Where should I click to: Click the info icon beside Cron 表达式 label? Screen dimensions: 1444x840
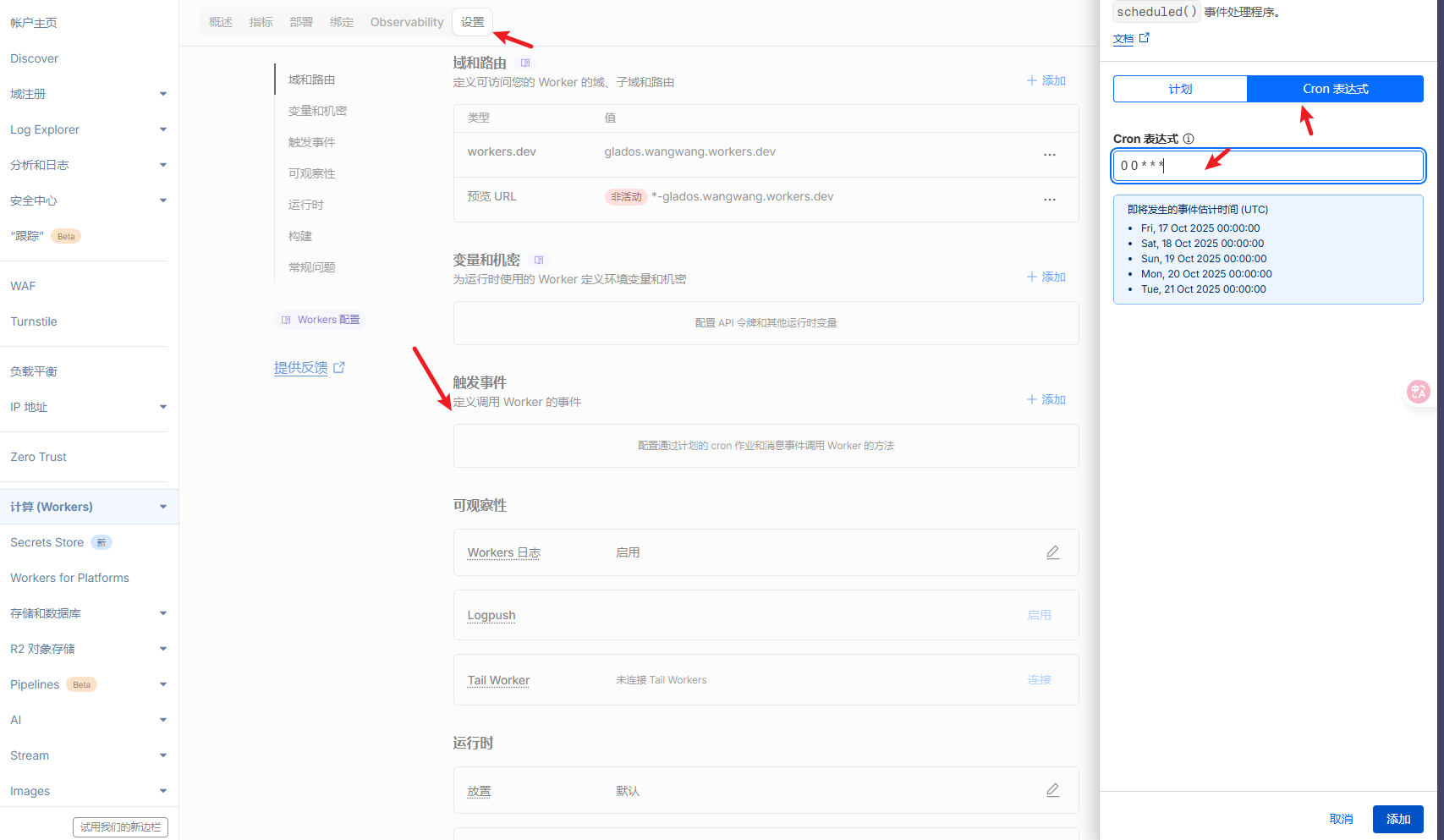1189,139
